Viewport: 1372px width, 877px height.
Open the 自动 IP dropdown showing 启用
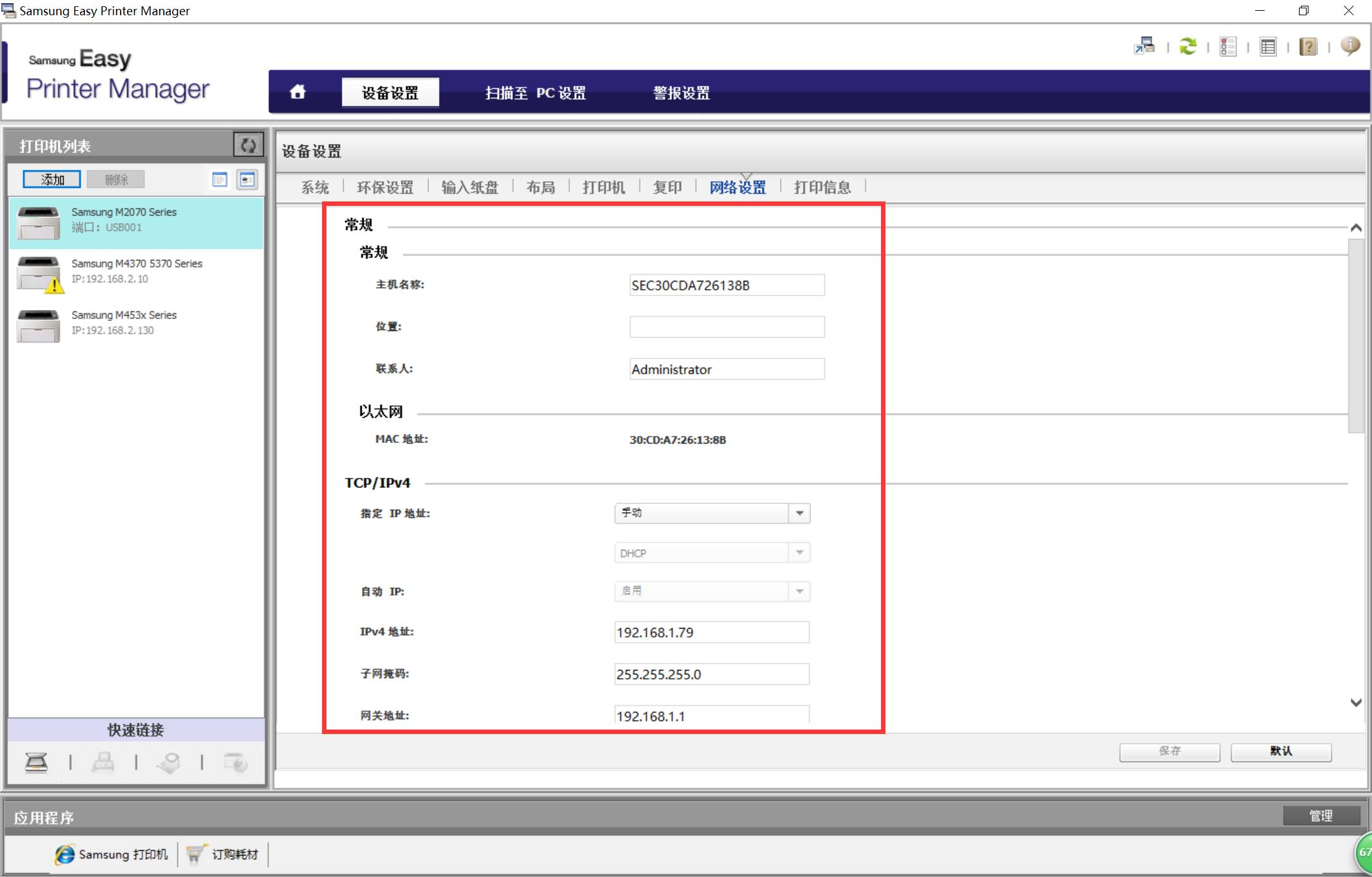[x=712, y=591]
